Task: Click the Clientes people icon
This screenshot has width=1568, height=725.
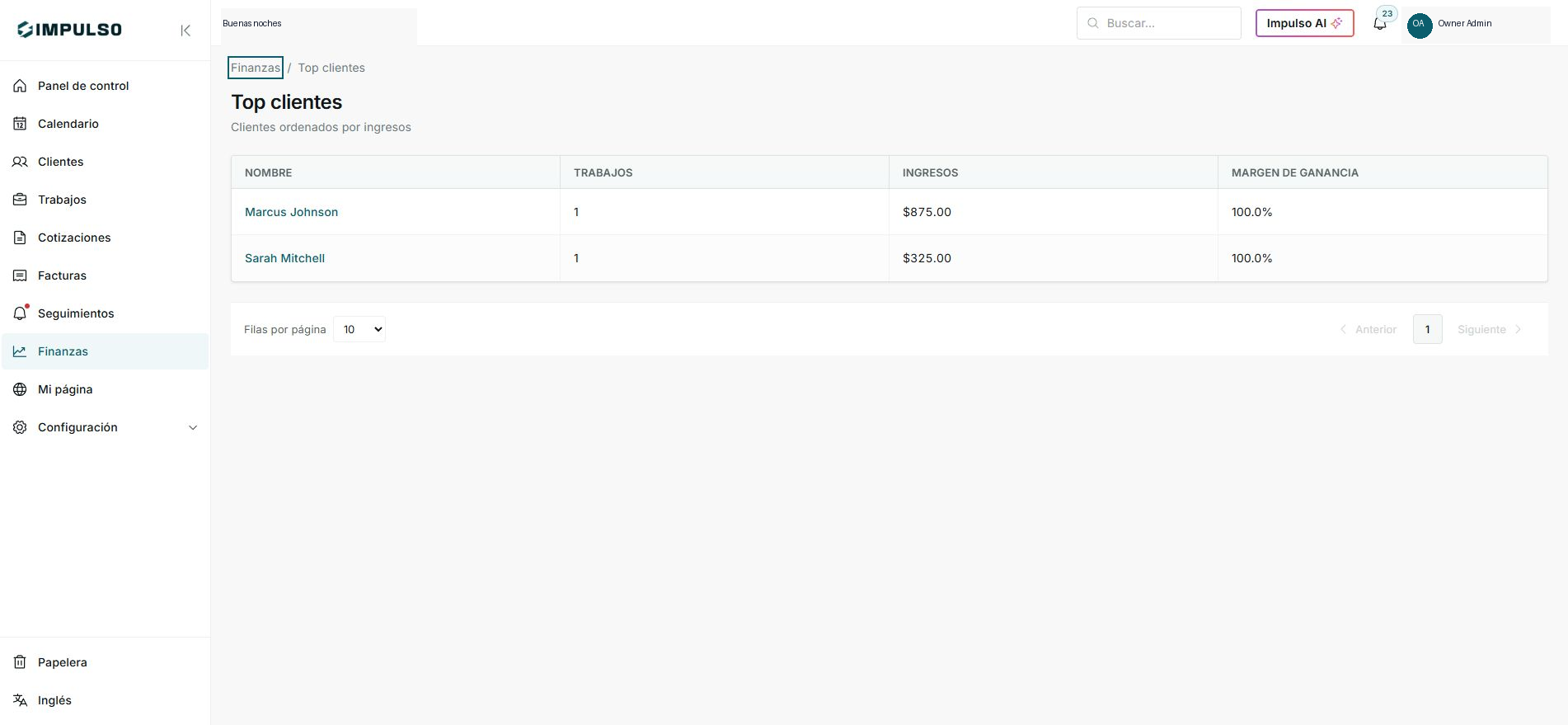Action: pos(20,162)
